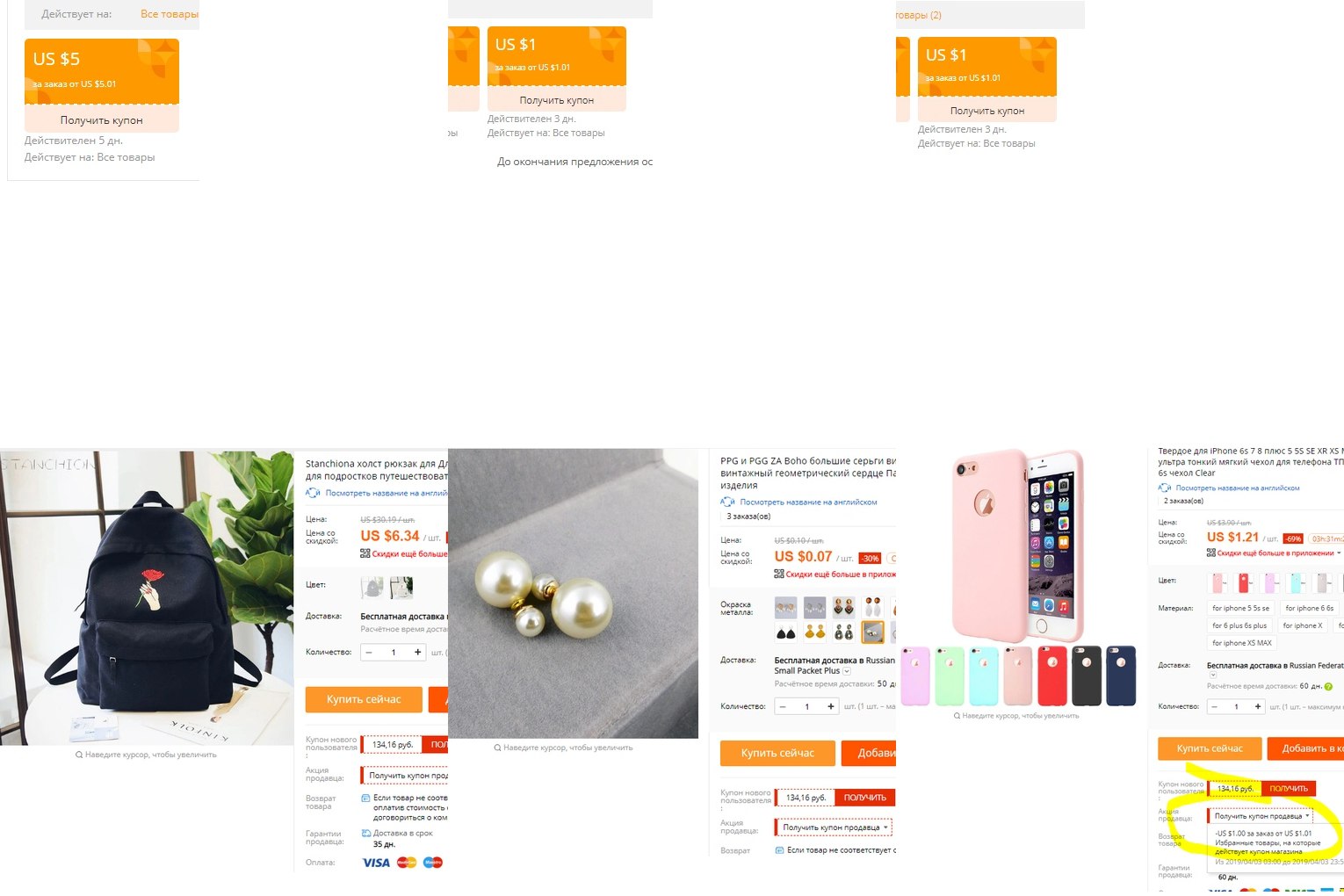Image resolution: width=1344 pixels, height=896 pixels.
Task: Pick the red phone case color swatch
Action: (1243, 582)
